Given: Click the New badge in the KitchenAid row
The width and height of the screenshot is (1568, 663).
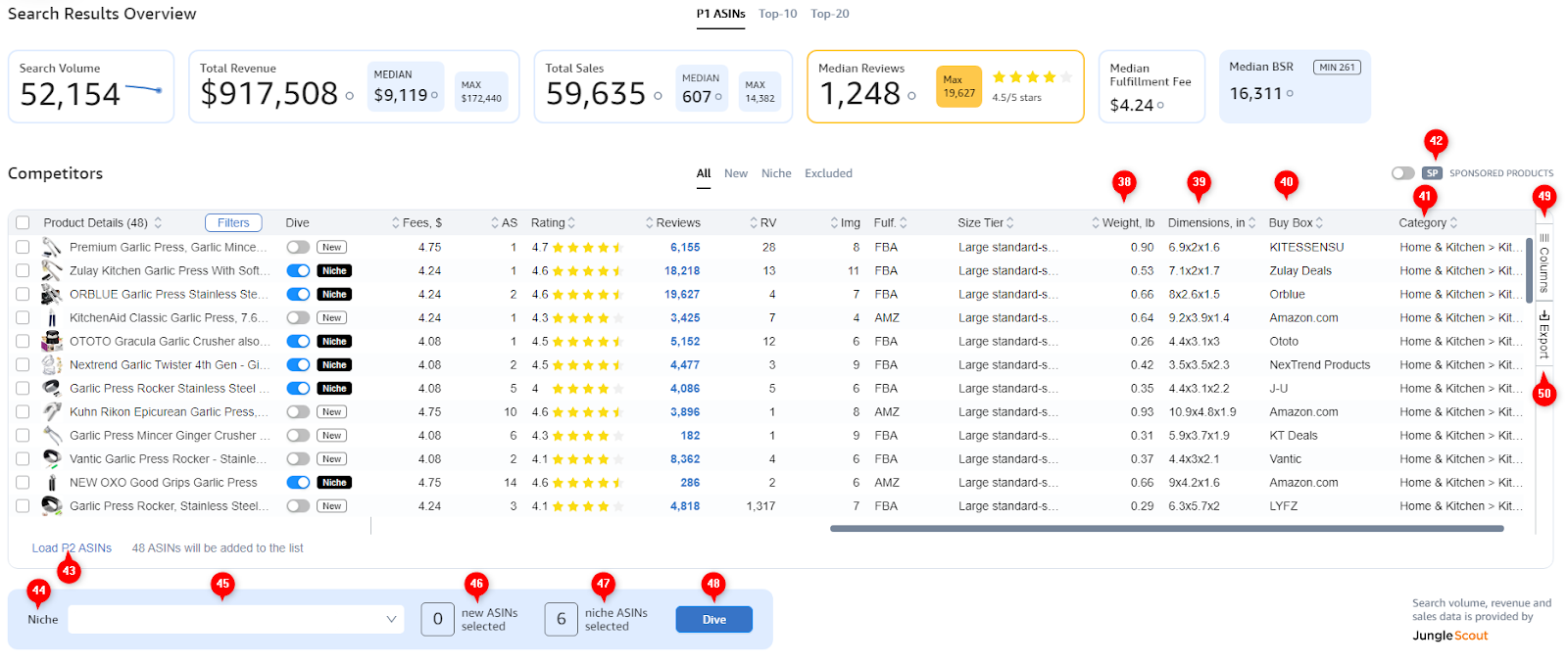Looking at the screenshot, I should coord(332,317).
